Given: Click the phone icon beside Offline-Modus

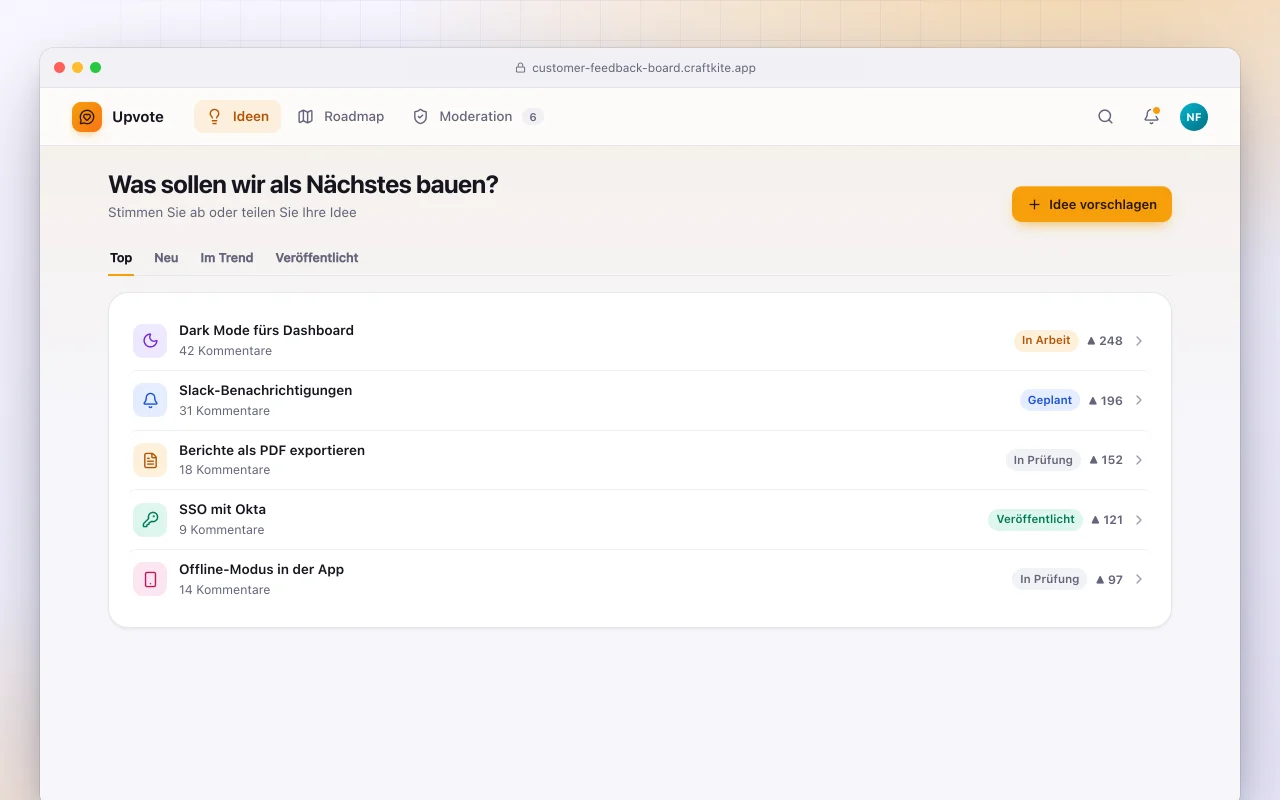Looking at the screenshot, I should (150, 579).
